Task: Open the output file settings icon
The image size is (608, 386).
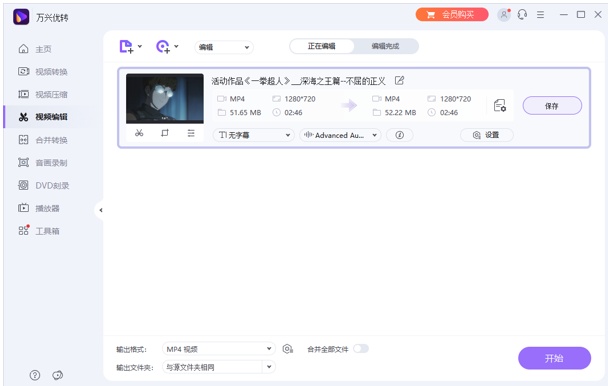Action: [500, 106]
